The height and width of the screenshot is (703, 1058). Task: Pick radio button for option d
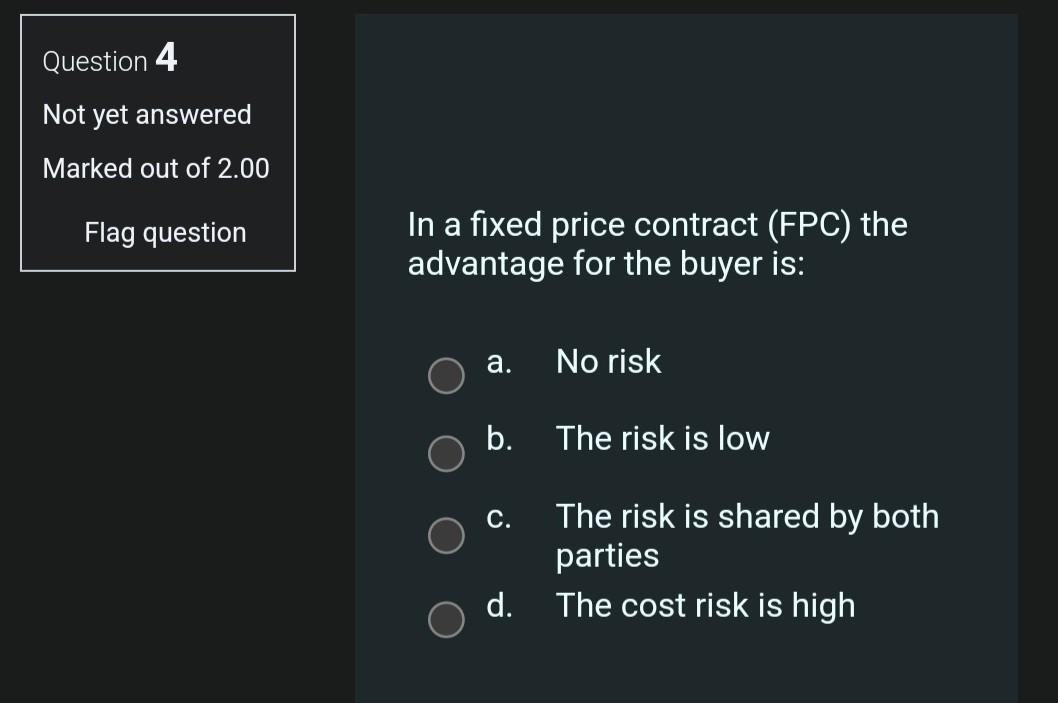pos(446,619)
